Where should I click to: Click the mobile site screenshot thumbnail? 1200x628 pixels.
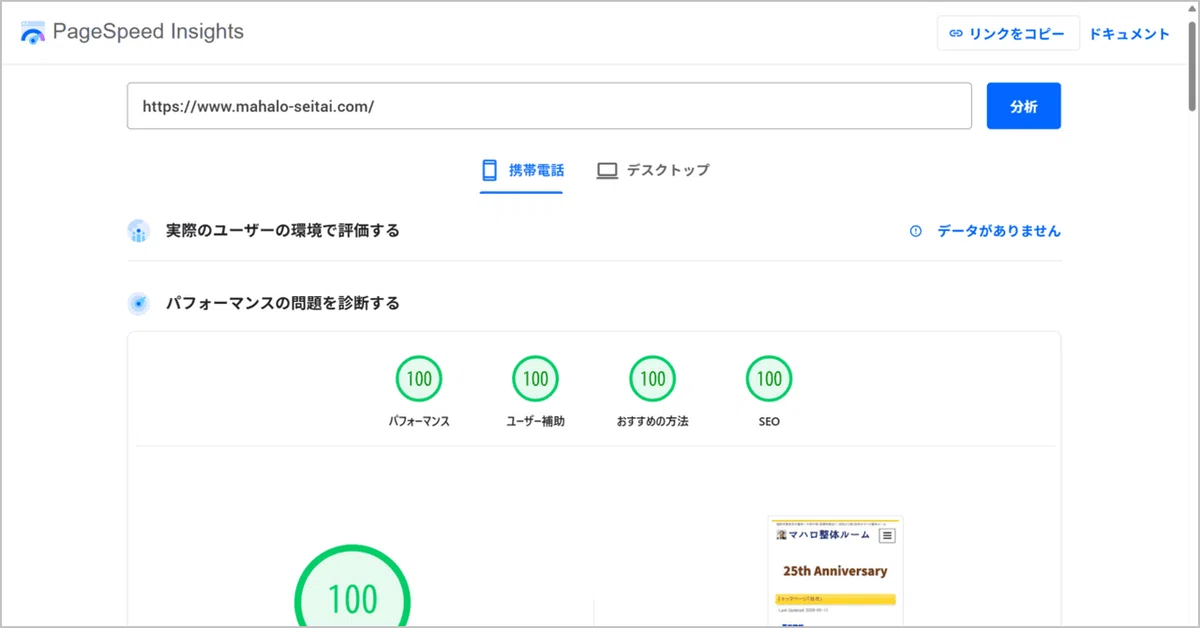835,571
